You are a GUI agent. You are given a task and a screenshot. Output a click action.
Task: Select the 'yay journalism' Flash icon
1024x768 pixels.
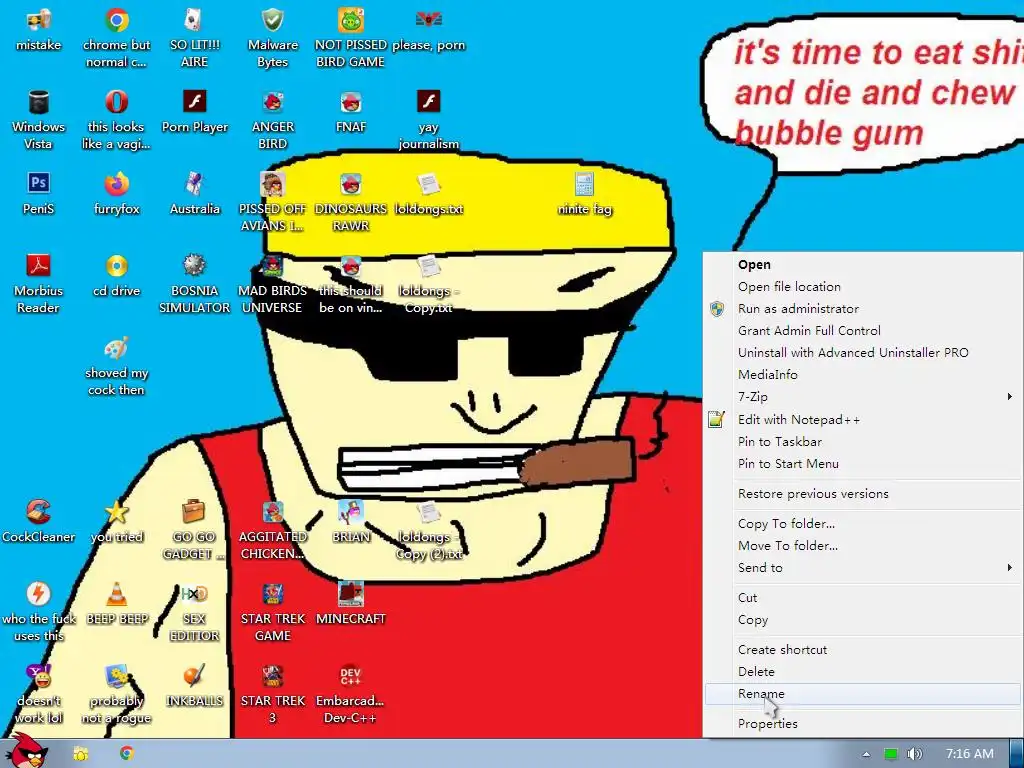pyautogui.click(x=428, y=120)
